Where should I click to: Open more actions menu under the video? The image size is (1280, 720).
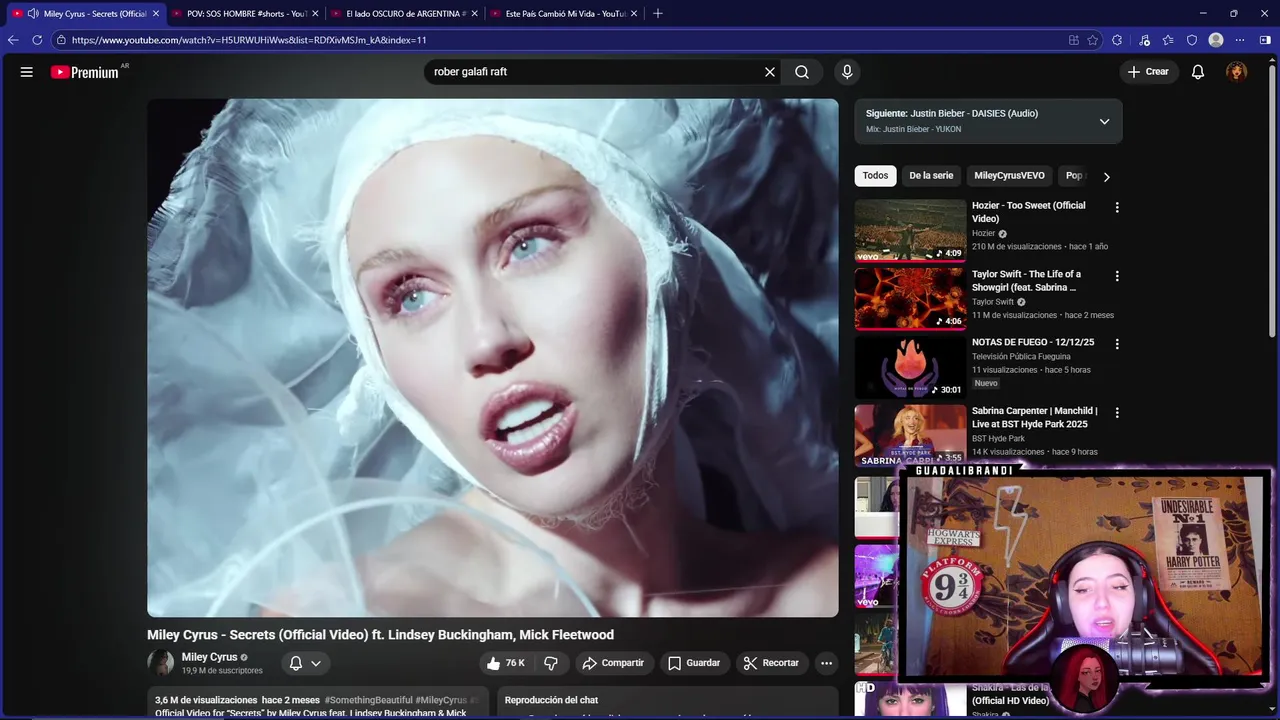pyautogui.click(x=826, y=663)
